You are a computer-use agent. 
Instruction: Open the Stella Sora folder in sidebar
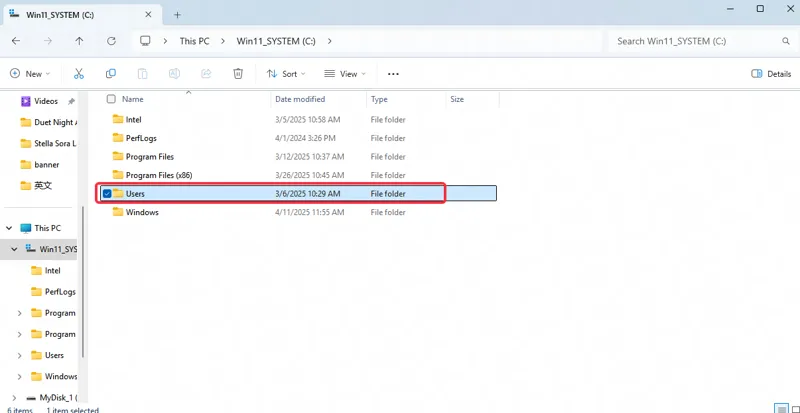click(x=48, y=143)
